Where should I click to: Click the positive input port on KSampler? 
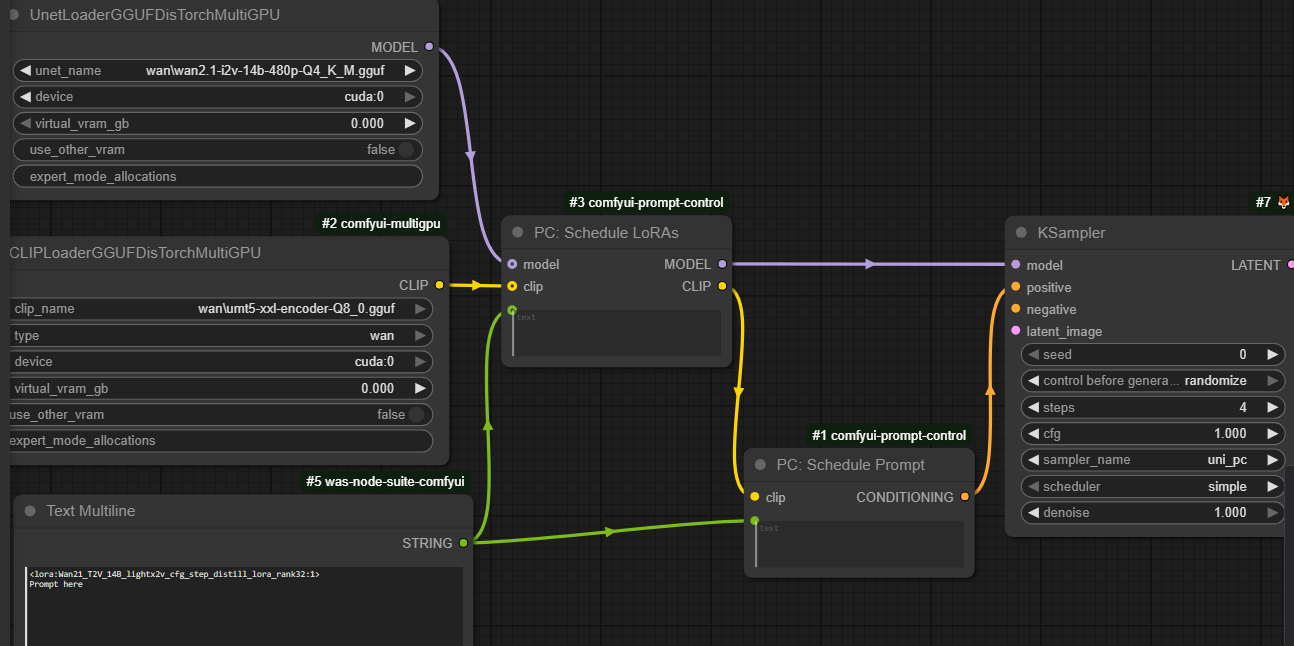point(1016,287)
